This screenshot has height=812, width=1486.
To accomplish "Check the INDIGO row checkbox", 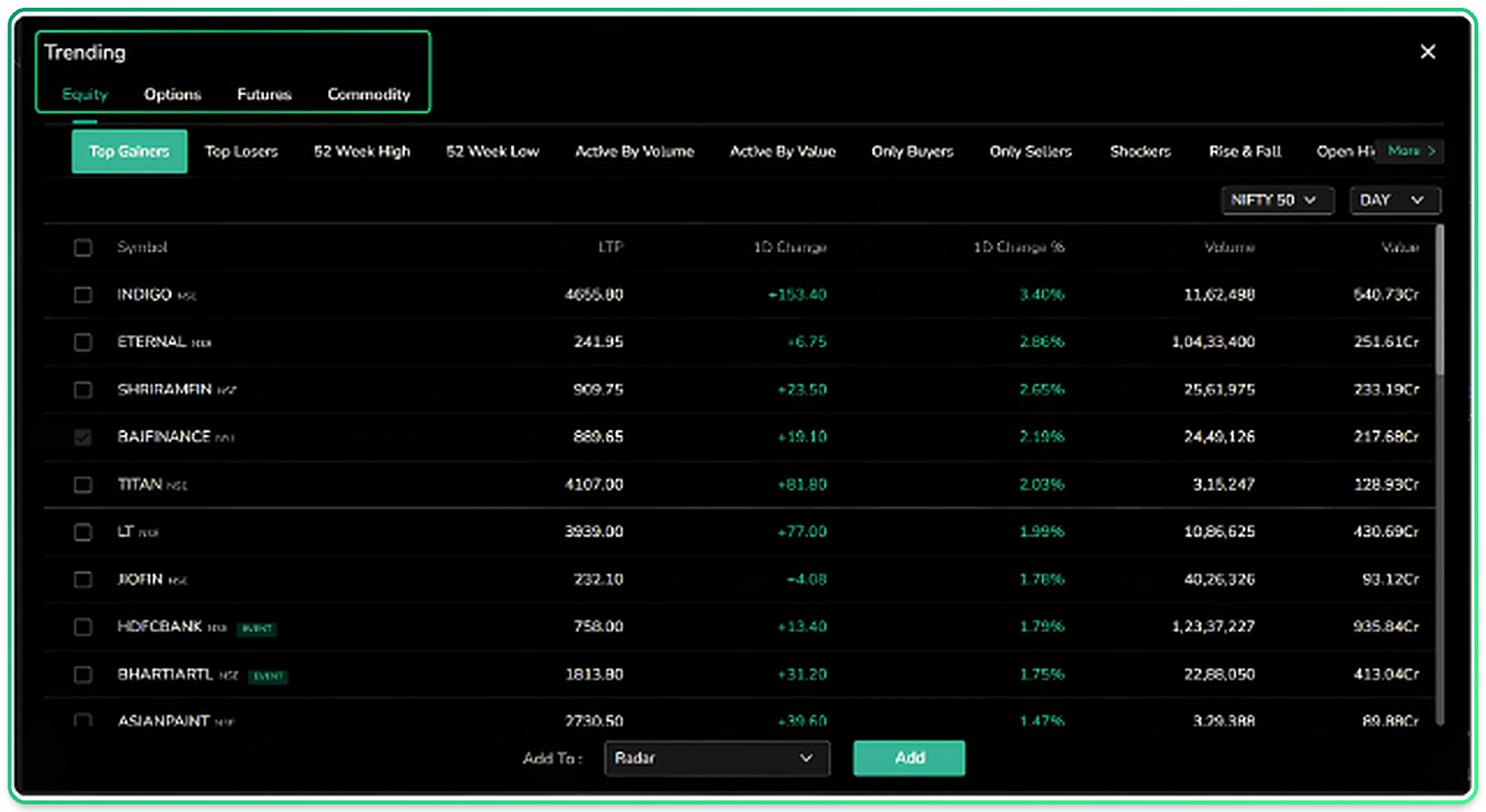I will click(x=83, y=295).
